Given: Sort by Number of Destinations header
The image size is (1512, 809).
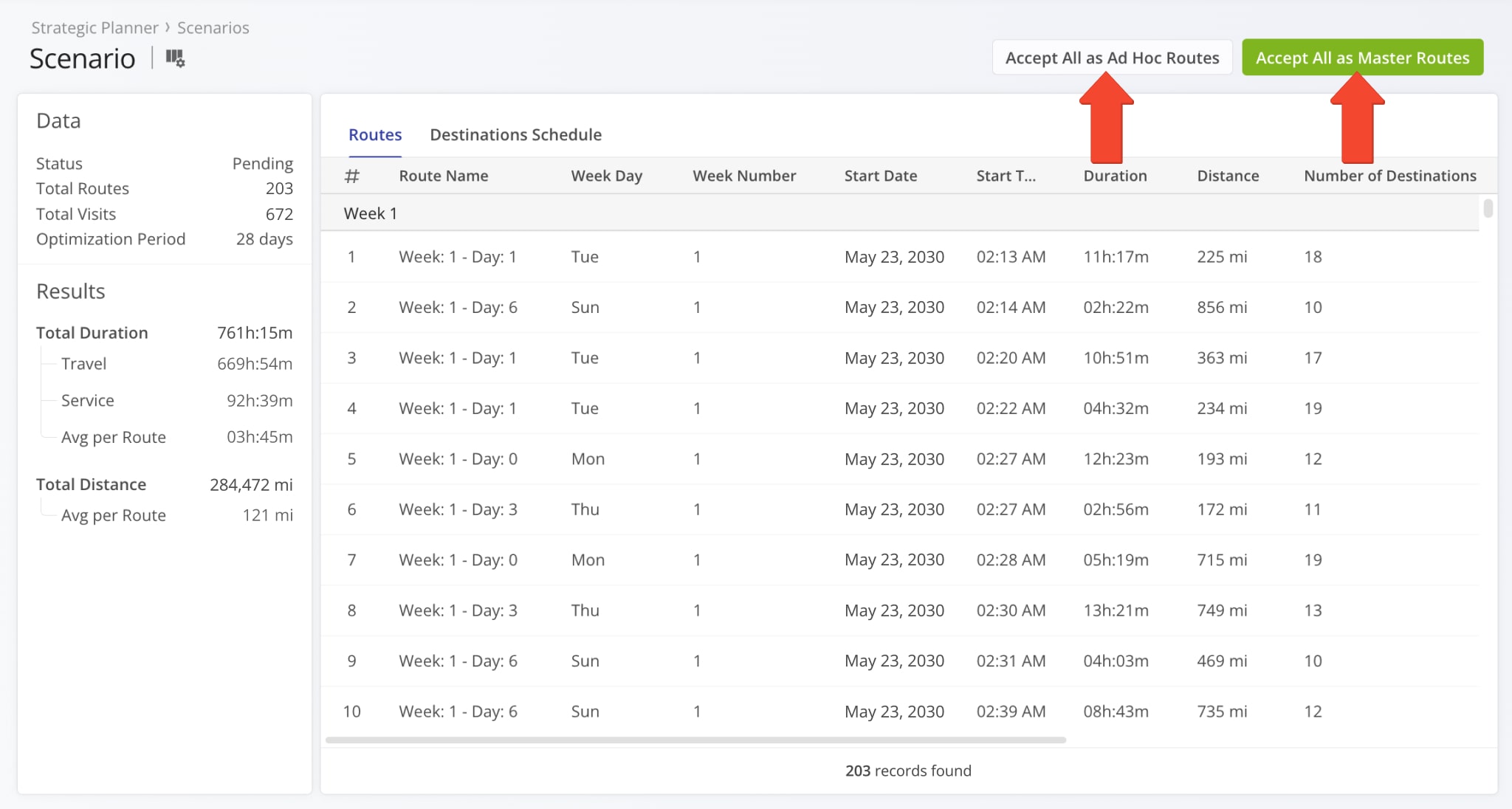Looking at the screenshot, I should 1389,176.
